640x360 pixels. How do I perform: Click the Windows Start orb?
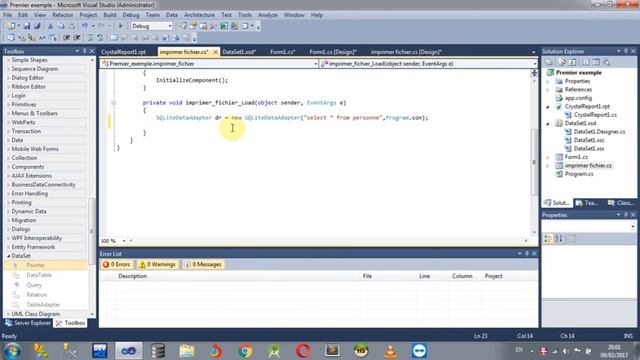12,351
